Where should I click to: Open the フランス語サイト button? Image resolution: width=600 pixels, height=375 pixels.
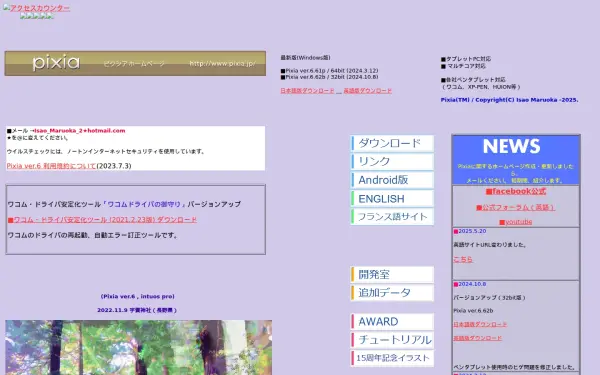coord(392,217)
